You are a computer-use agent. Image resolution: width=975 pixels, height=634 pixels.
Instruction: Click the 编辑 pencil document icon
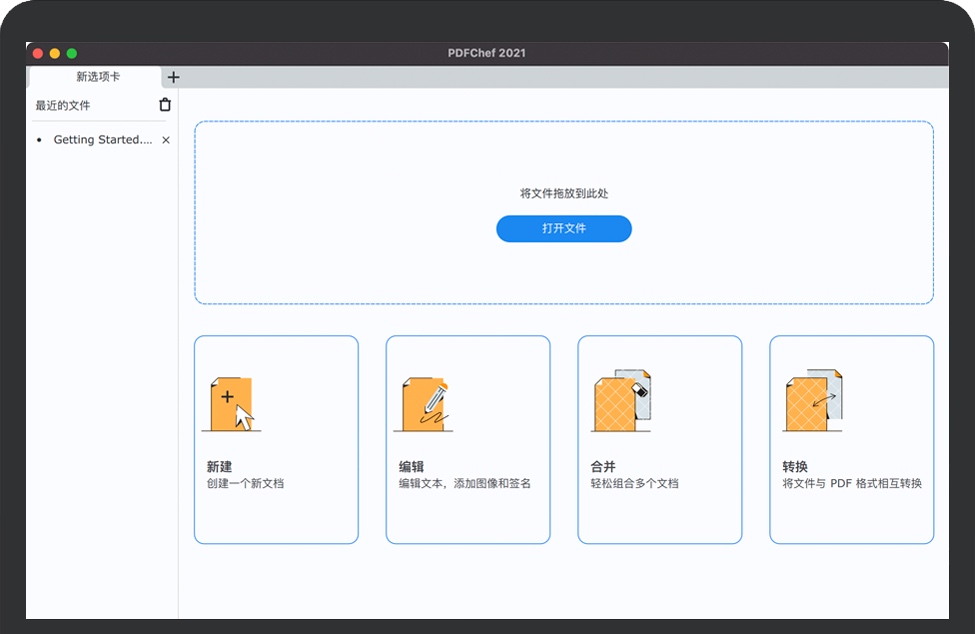pos(424,403)
